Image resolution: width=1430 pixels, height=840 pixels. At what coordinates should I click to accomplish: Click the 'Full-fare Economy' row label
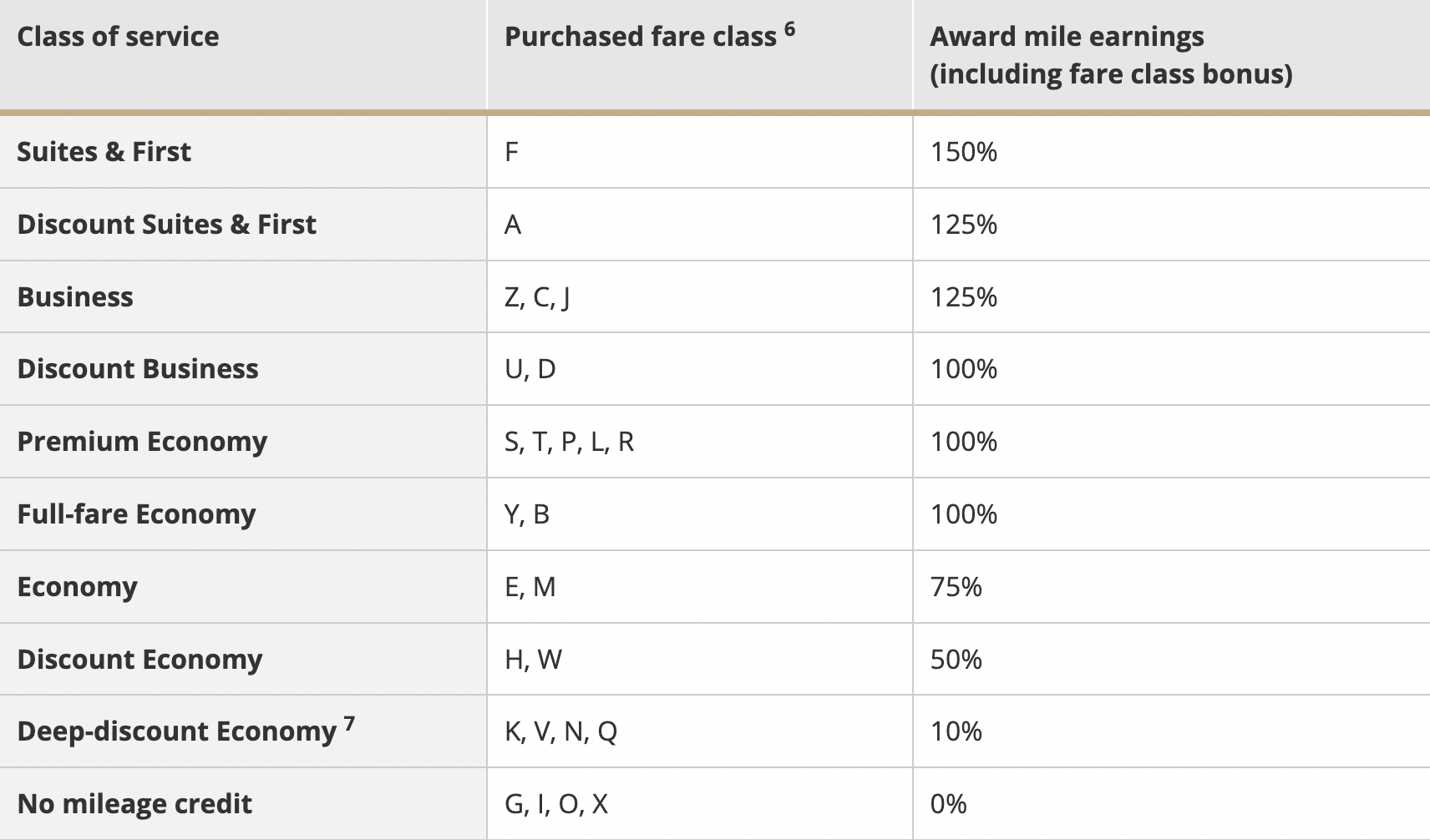[136, 514]
